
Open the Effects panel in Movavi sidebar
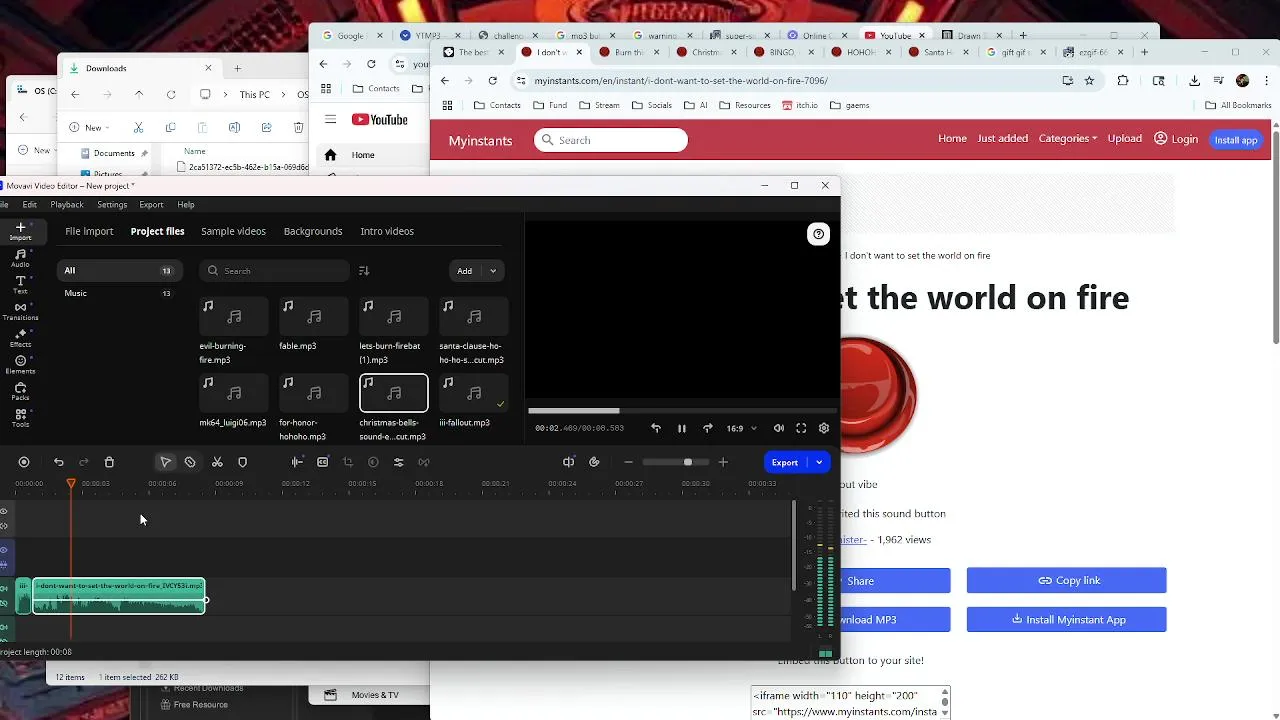[20, 338]
